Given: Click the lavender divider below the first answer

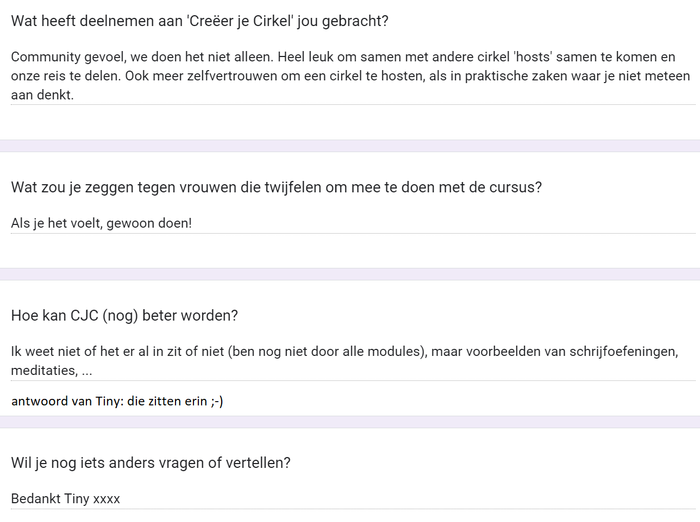Looking at the screenshot, I should point(350,146).
